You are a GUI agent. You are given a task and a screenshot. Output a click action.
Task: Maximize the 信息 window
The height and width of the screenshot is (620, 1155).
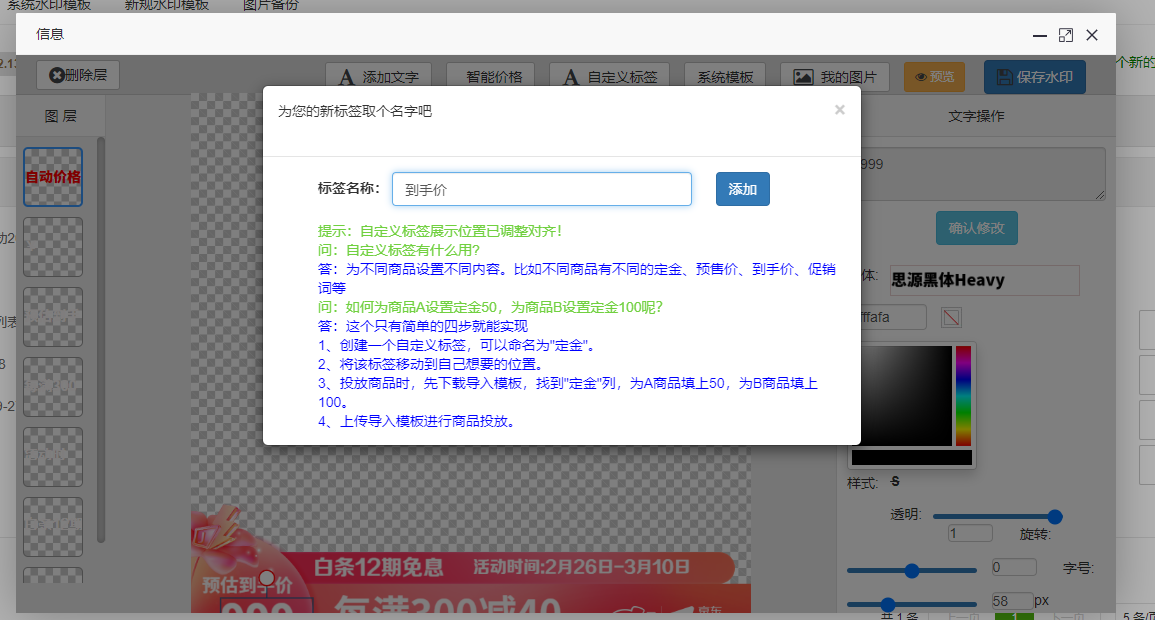tap(1066, 35)
